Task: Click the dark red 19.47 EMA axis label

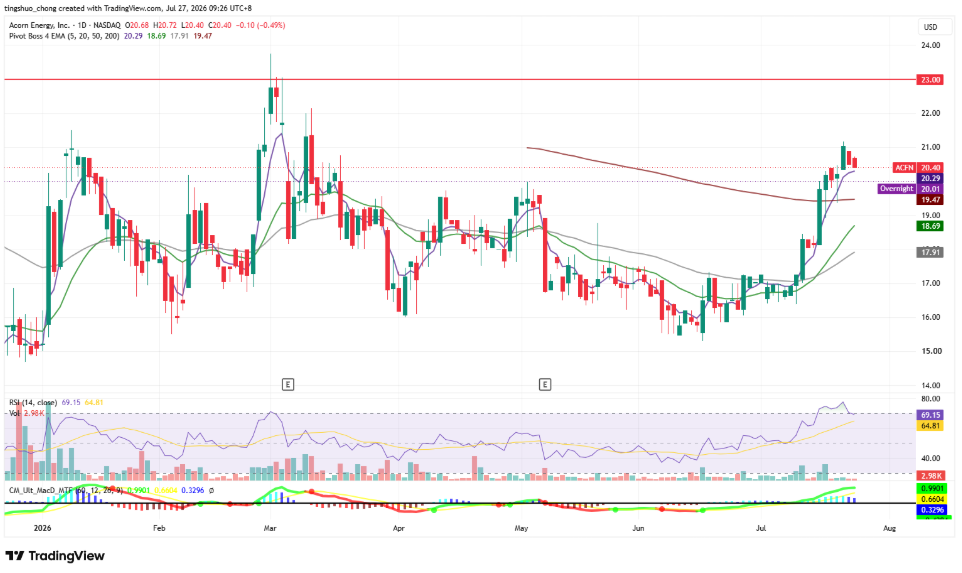Action: click(930, 200)
